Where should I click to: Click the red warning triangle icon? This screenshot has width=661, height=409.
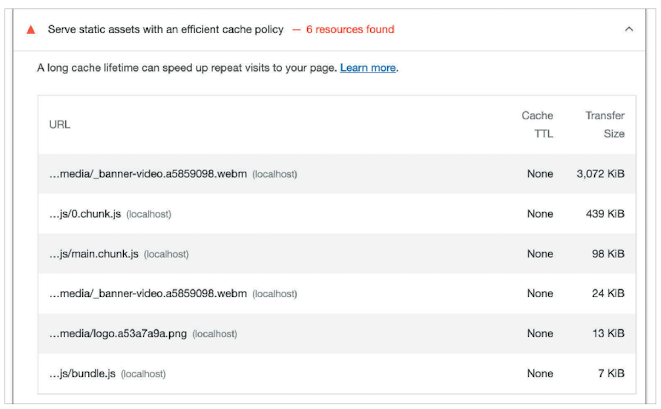click(31, 30)
